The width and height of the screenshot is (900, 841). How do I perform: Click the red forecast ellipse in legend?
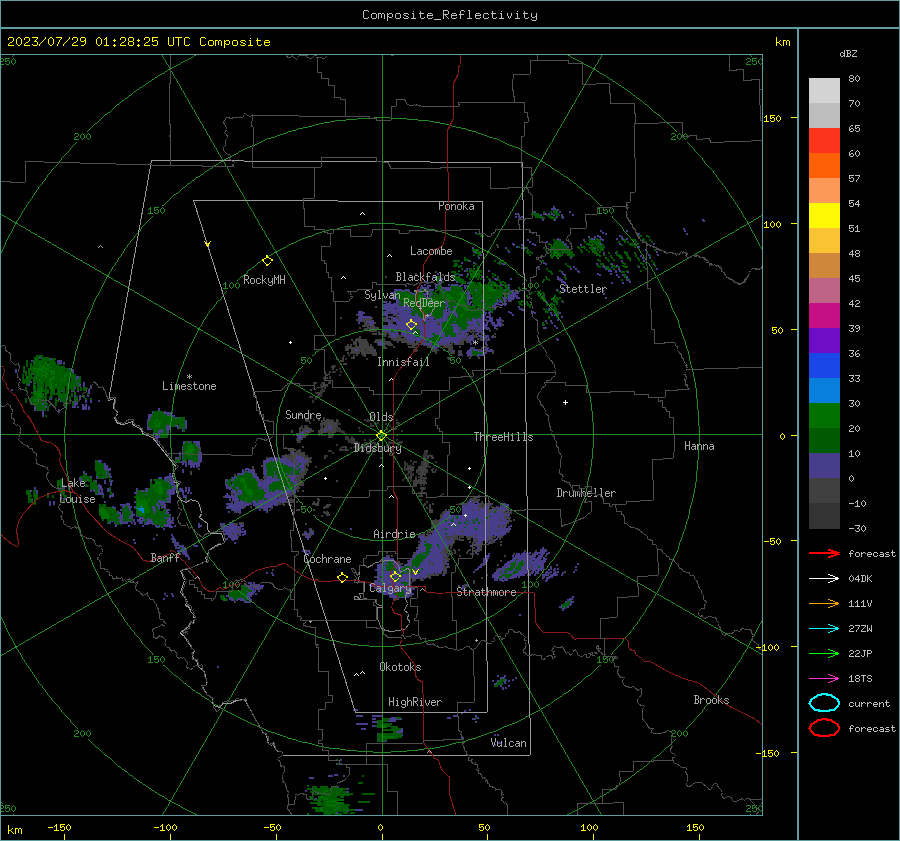click(x=824, y=728)
